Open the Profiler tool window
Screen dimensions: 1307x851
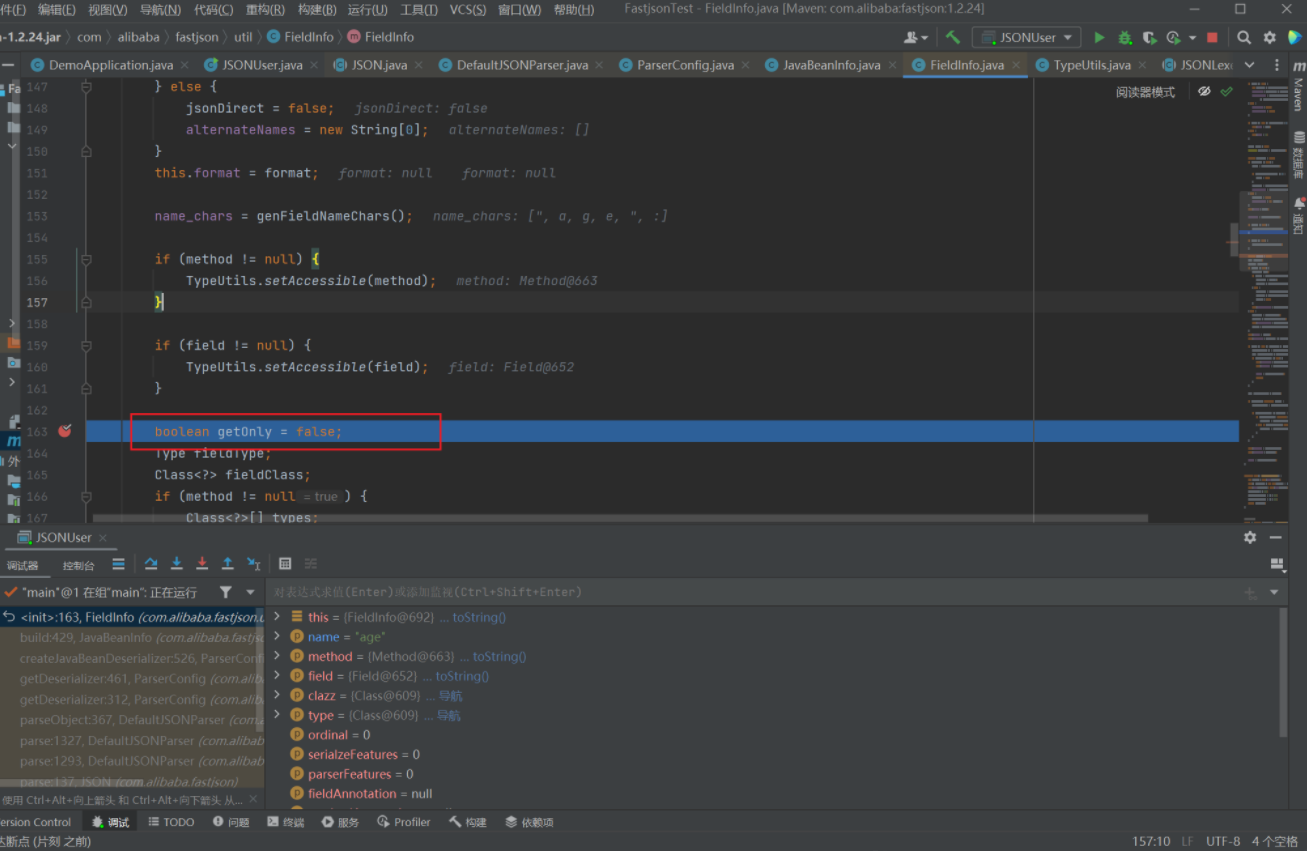pyautogui.click(x=404, y=822)
